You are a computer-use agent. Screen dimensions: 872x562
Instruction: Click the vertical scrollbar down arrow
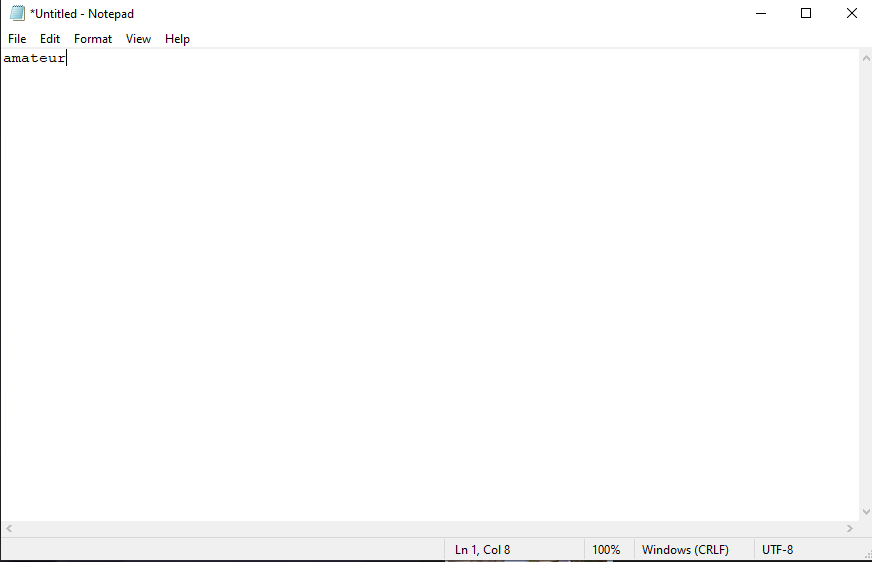(865, 512)
